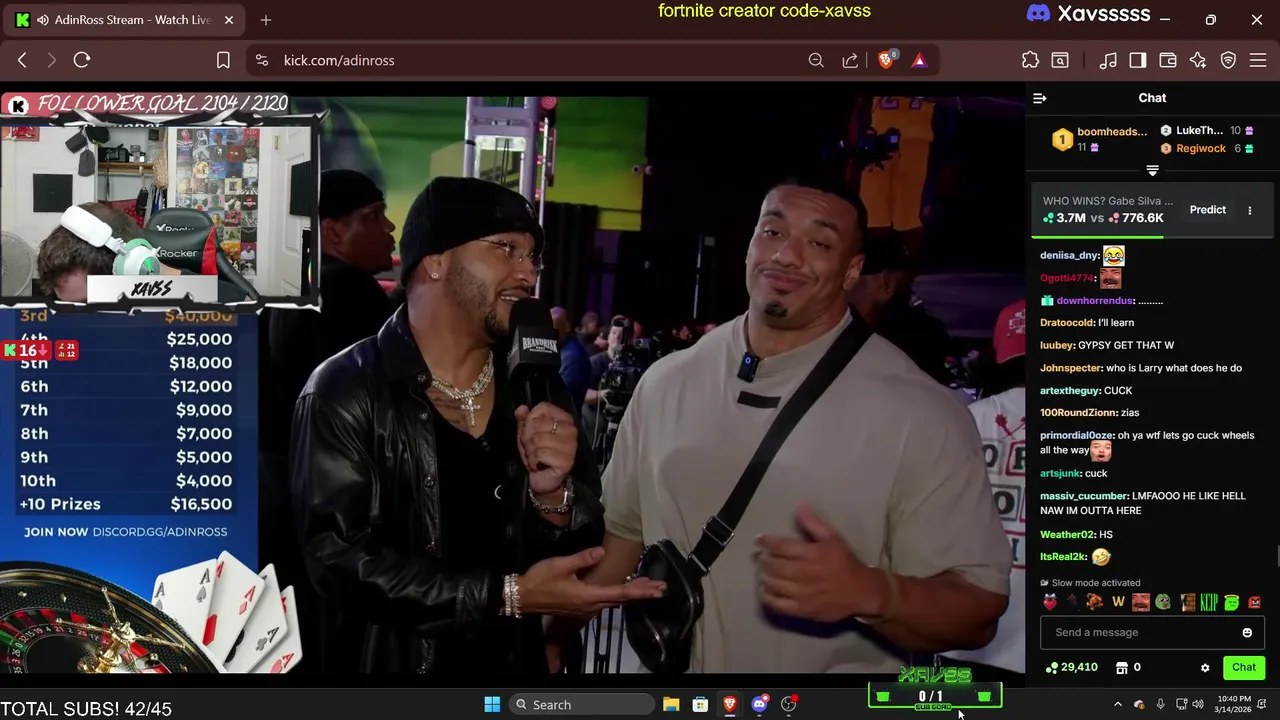Image resolution: width=1280 pixels, height=720 pixels.
Task: Click LukeTh... on the leaderboard
Action: 1198,131
